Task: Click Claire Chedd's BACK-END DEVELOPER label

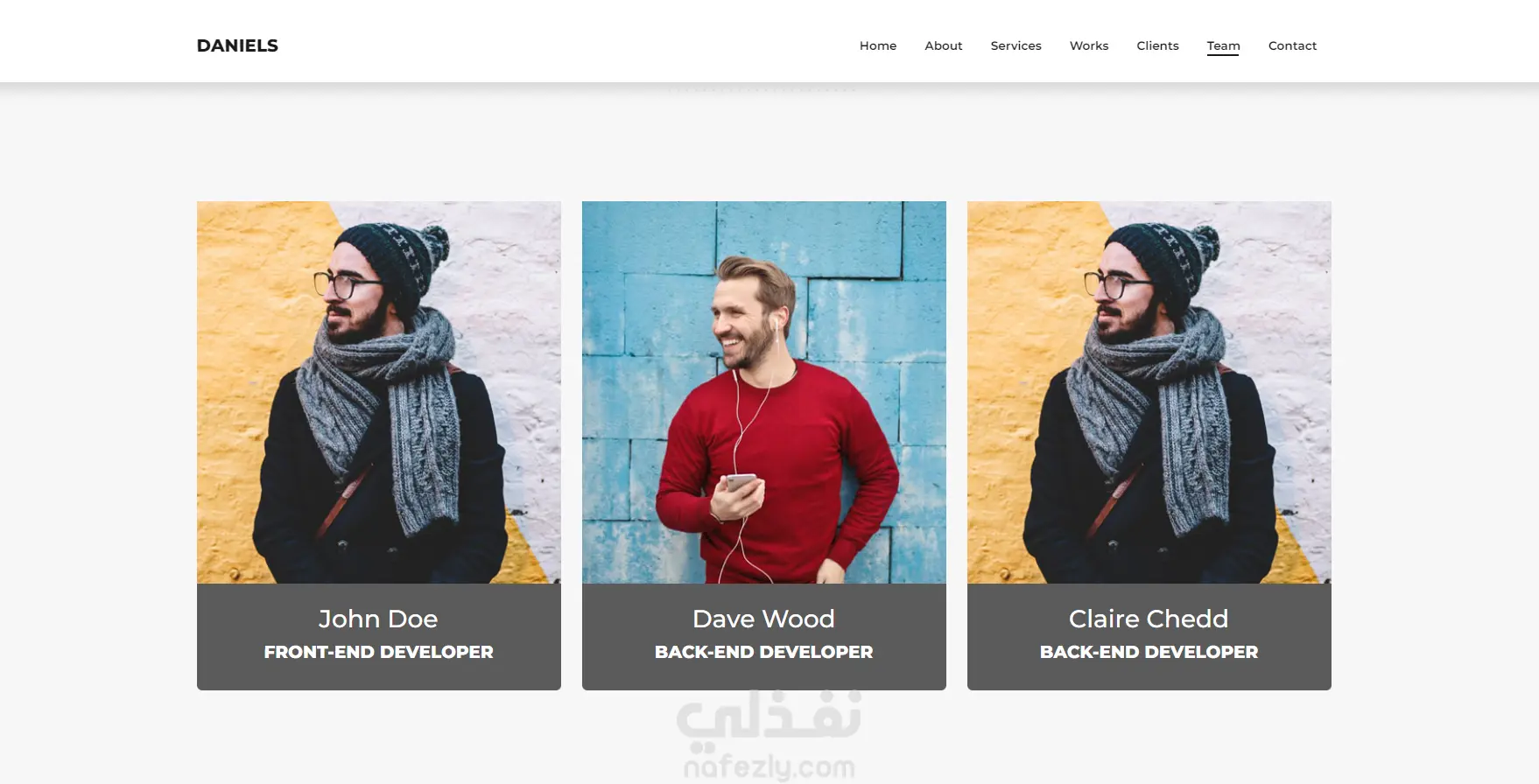Action: [1149, 652]
